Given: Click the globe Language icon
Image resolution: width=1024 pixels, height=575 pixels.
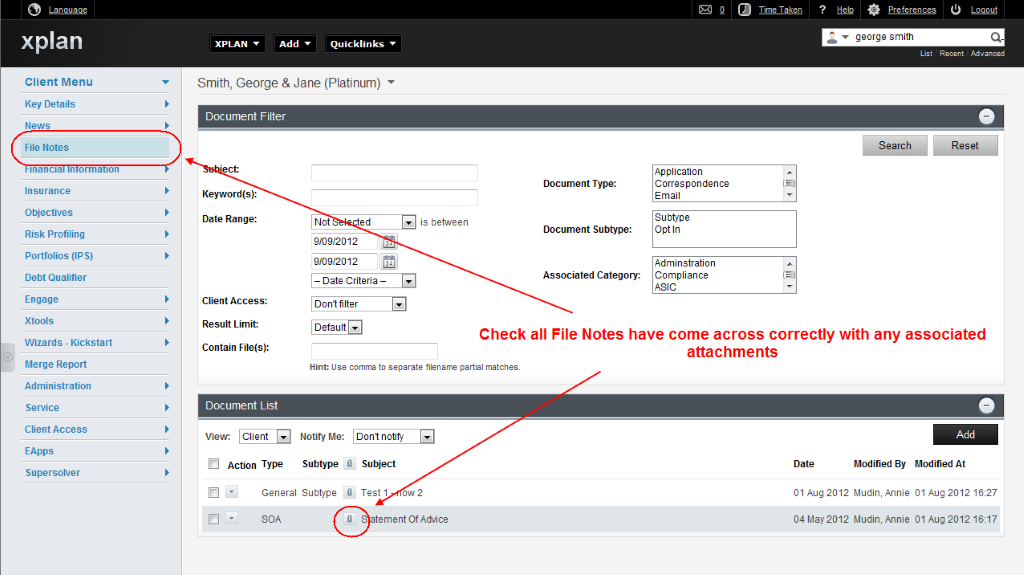Looking at the screenshot, I should click(34, 9).
